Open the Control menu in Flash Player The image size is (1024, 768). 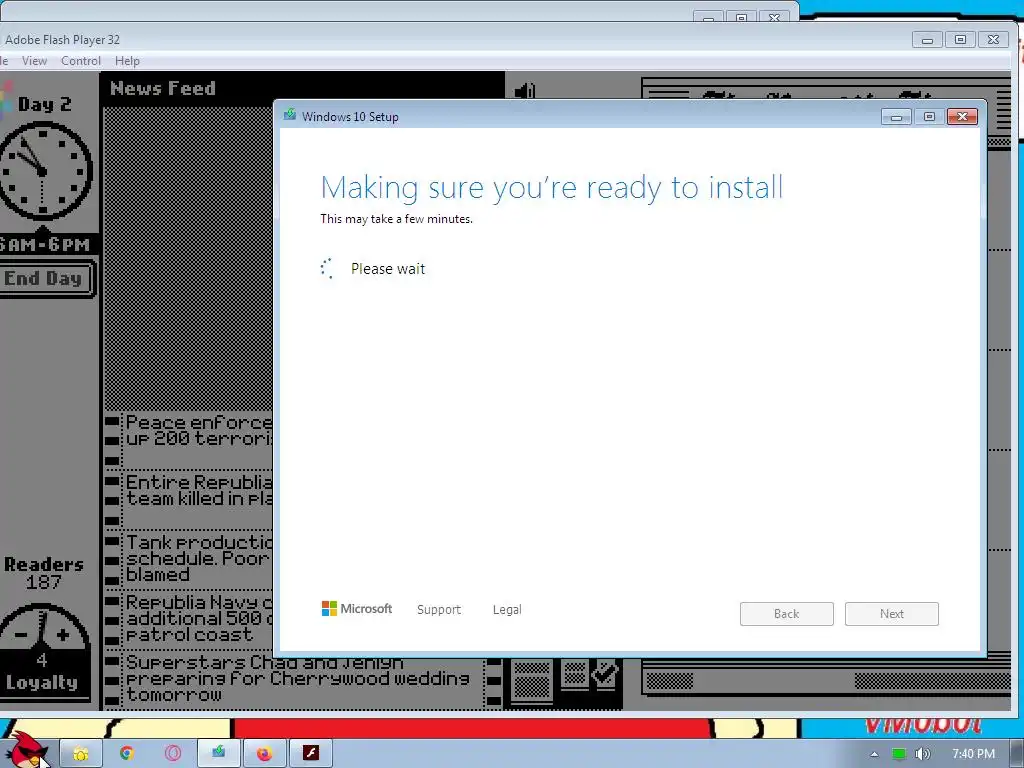pyautogui.click(x=81, y=61)
